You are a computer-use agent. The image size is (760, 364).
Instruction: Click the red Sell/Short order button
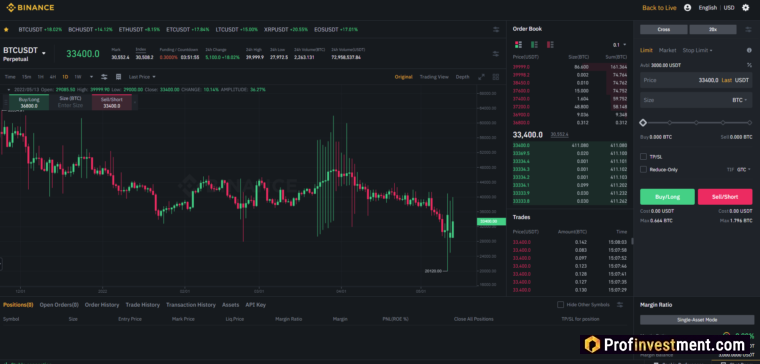[x=725, y=197]
